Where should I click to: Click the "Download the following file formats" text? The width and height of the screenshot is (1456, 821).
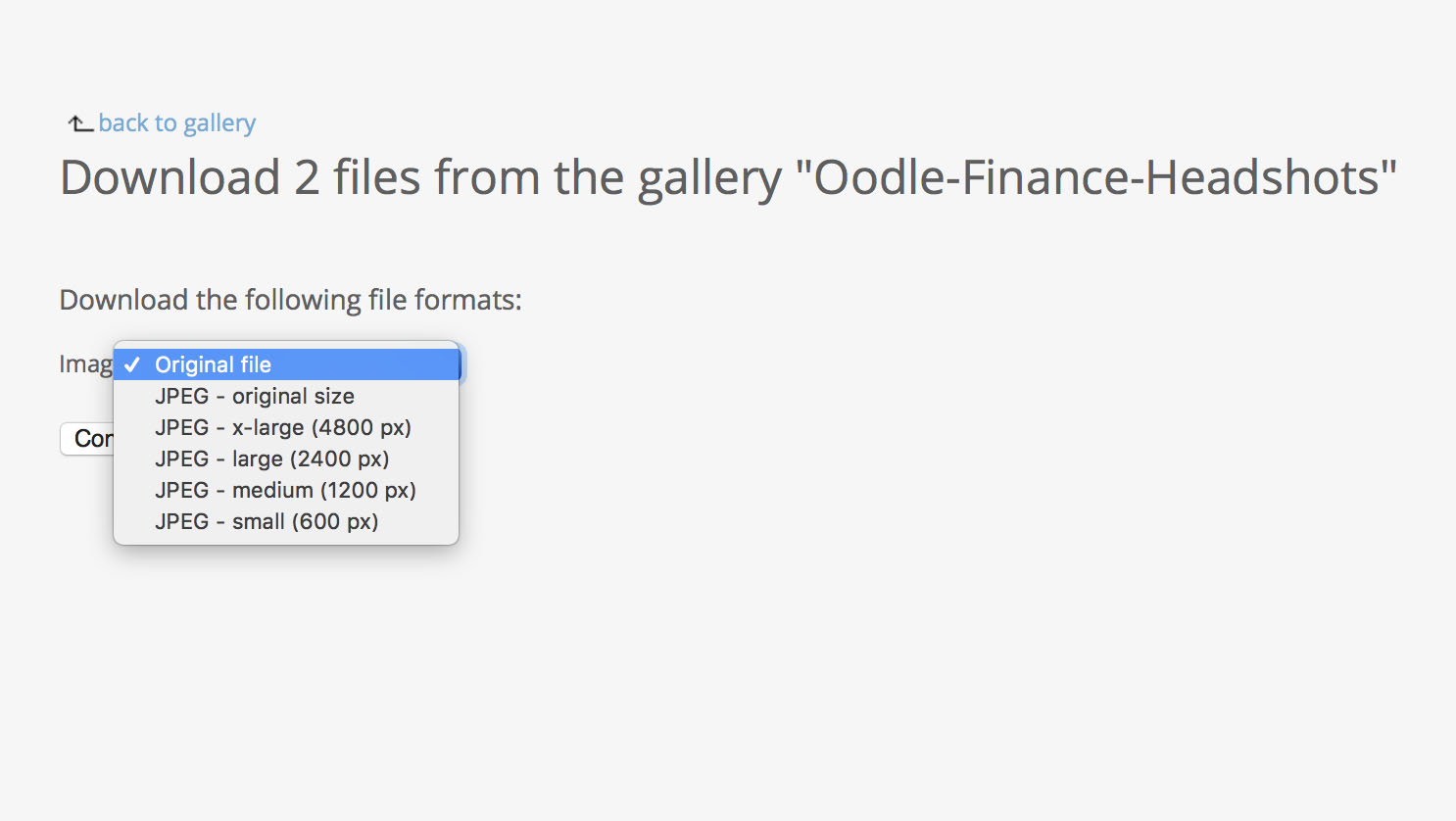click(x=290, y=300)
